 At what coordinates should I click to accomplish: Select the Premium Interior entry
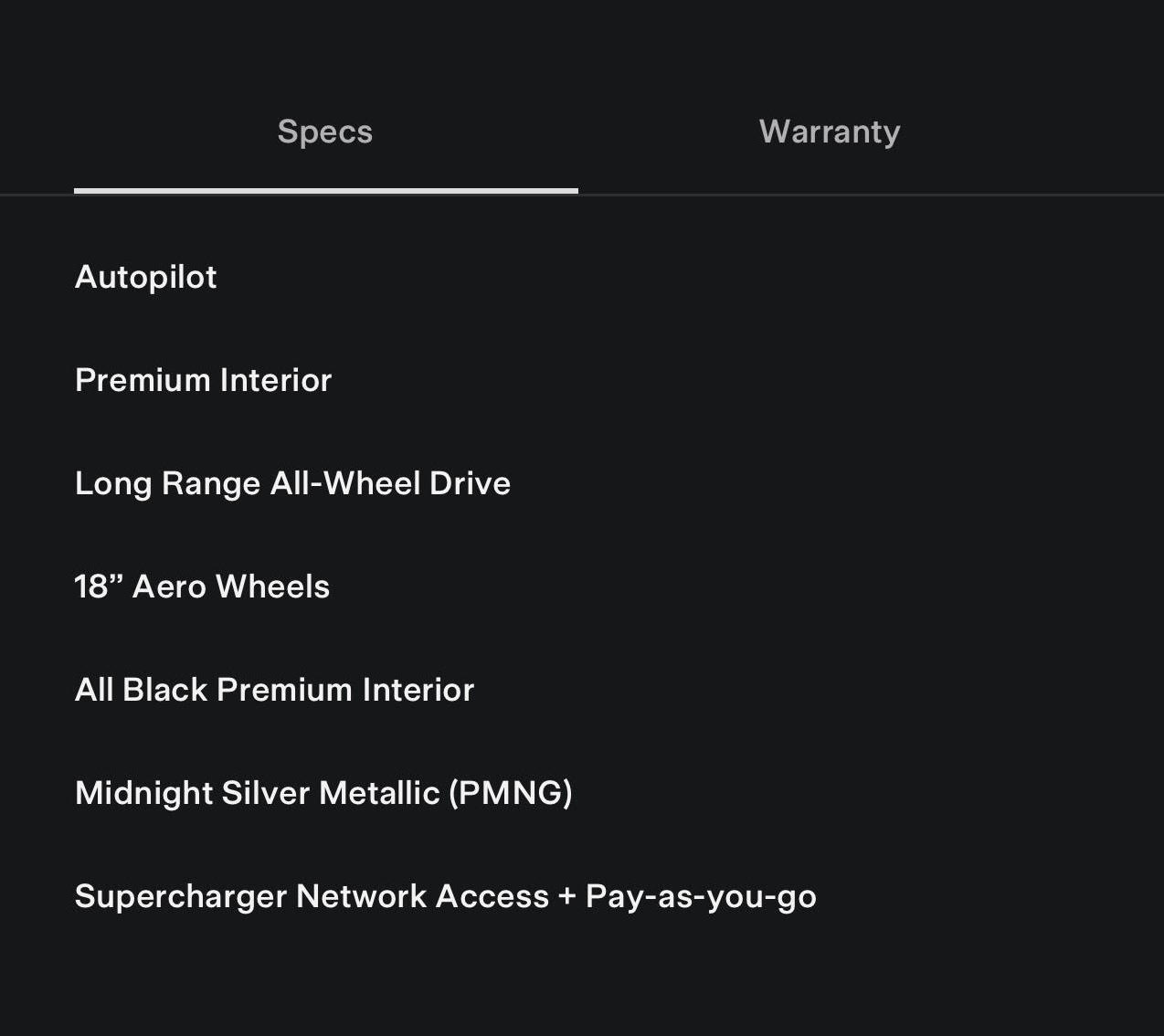203,380
